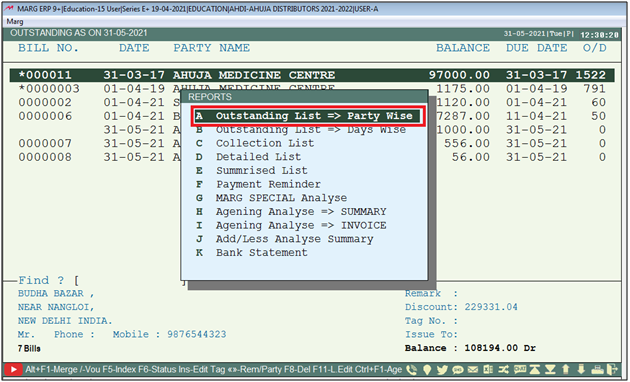Click the location pin icon
Viewport: 630px width, 382px height.
point(427,370)
